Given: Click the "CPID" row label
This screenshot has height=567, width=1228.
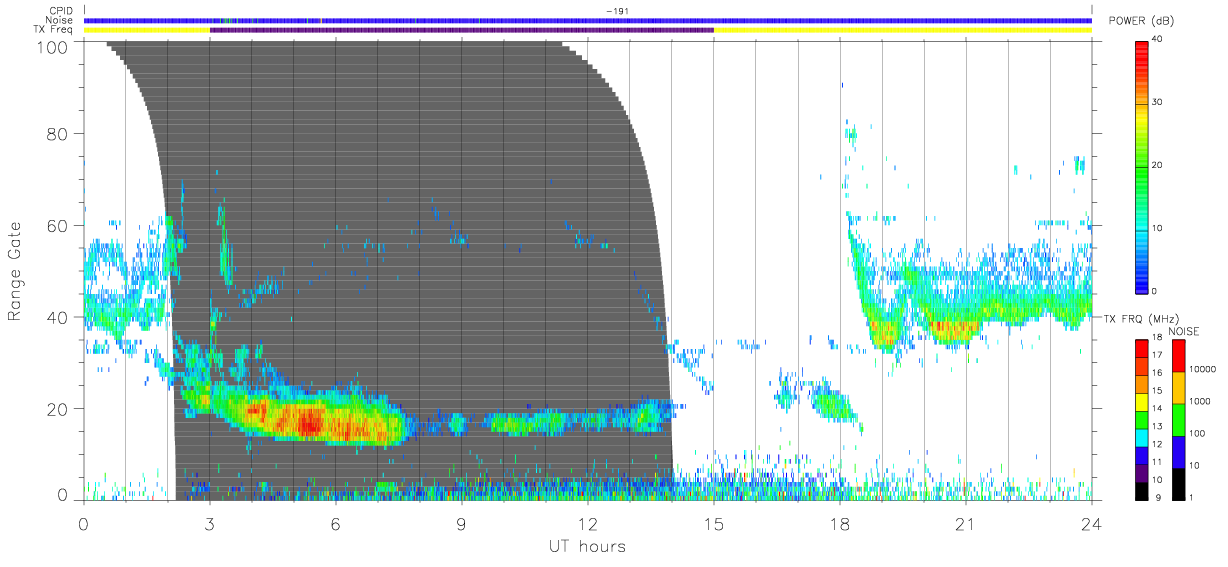Looking at the screenshot, I should click(x=62, y=11).
